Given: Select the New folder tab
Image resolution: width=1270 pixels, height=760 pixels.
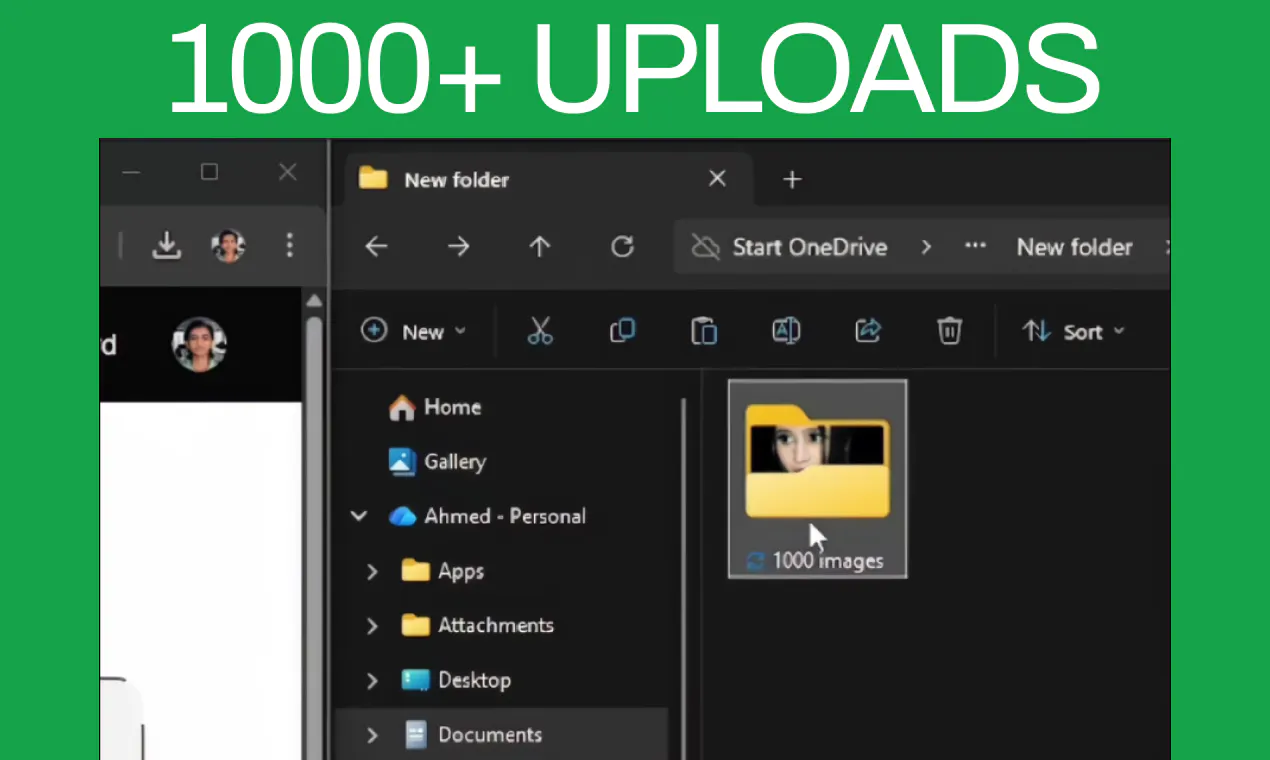Looking at the screenshot, I should click(x=548, y=180).
